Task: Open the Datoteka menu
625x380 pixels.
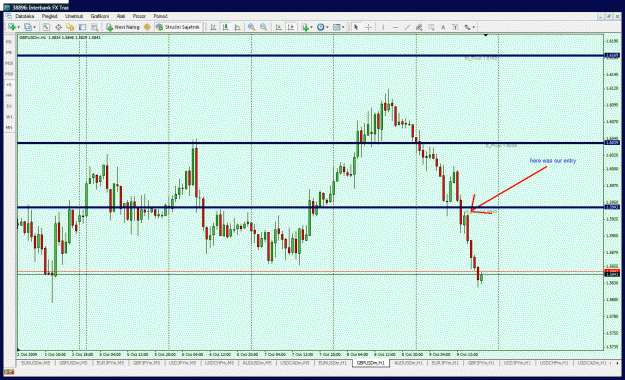Action: pos(24,16)
